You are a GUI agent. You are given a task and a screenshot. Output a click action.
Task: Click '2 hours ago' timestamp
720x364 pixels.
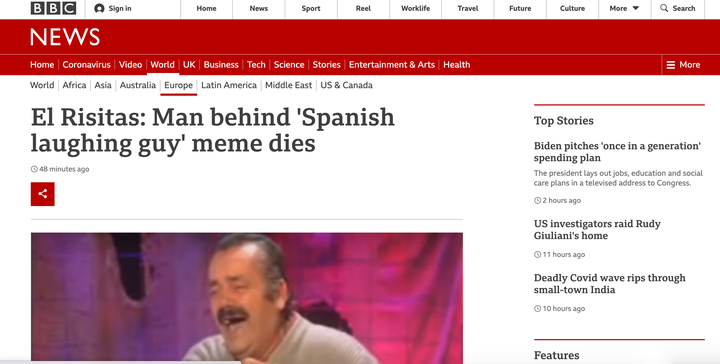click(x=557, y=201)
